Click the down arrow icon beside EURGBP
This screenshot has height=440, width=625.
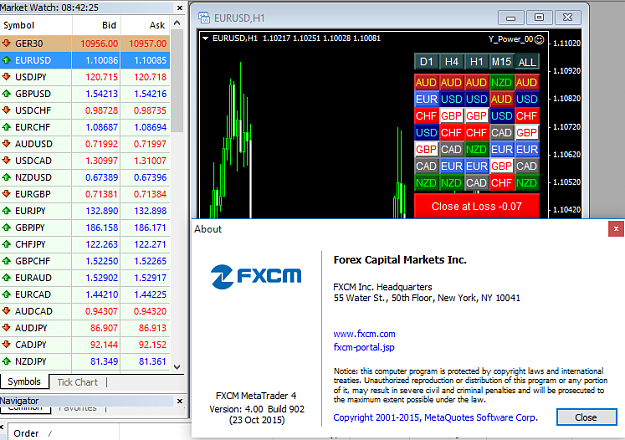(6, 194)
